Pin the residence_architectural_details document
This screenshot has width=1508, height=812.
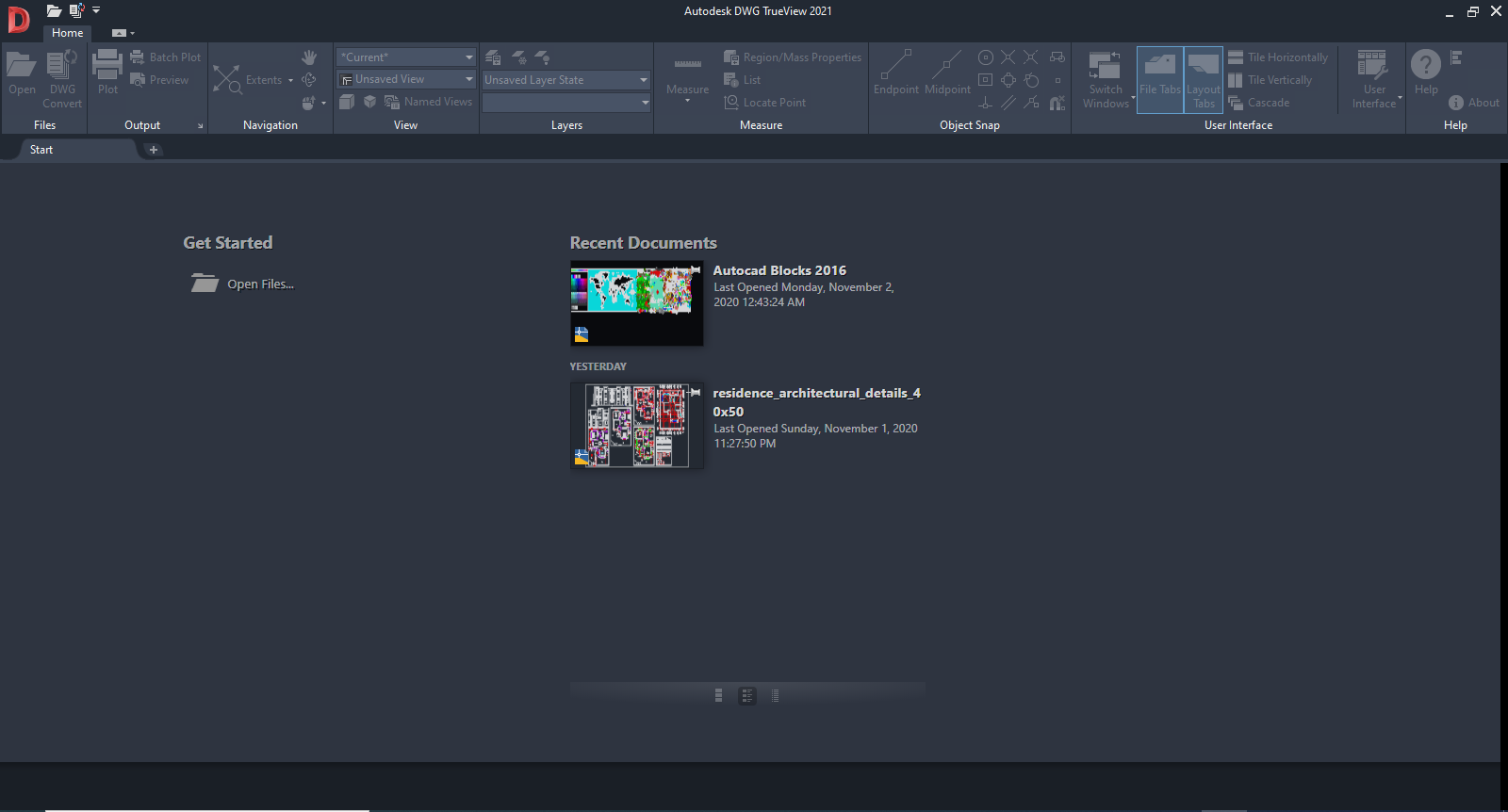pos(696,392)
